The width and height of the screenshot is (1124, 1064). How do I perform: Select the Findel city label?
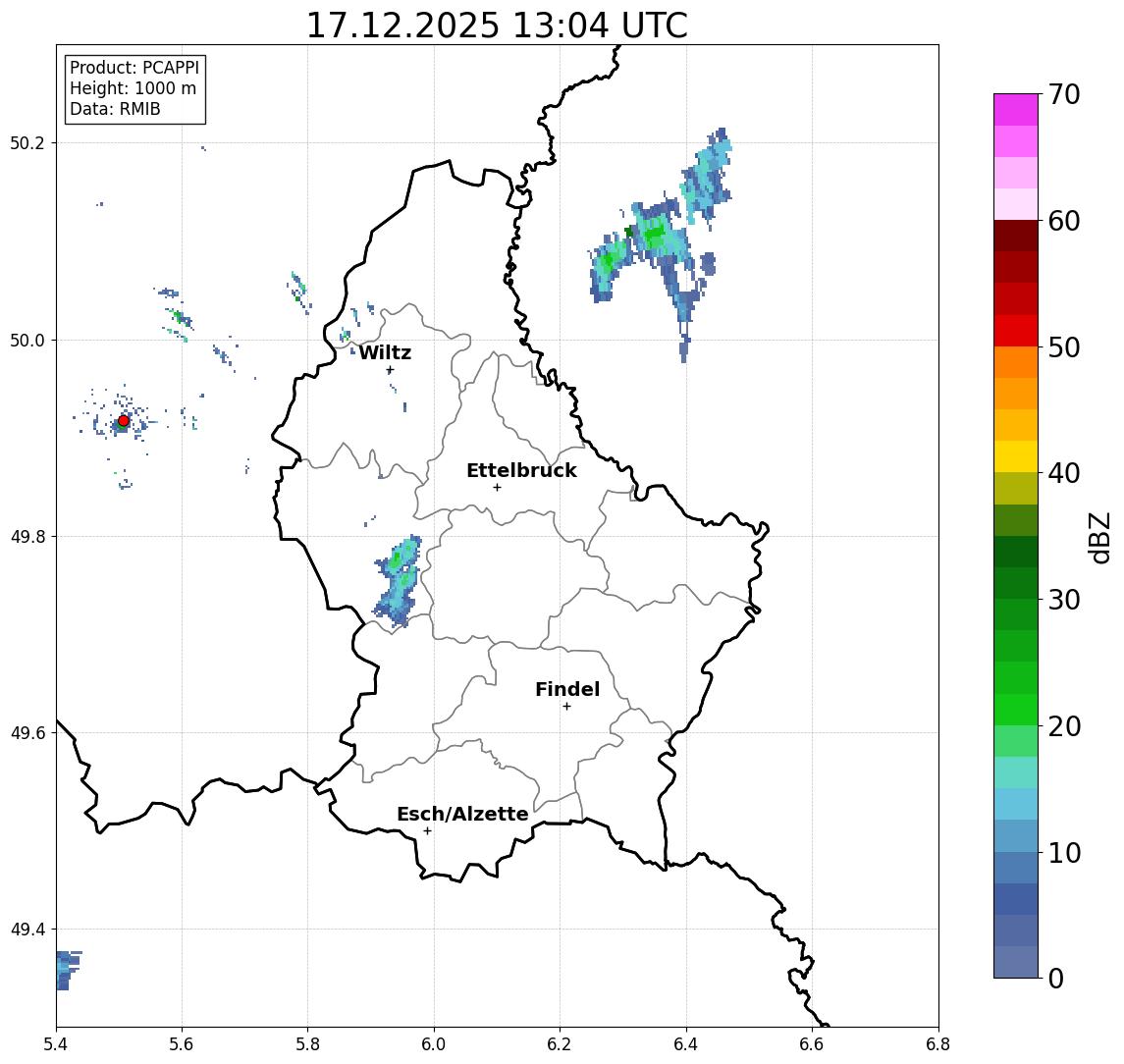click(x=567, y=689)
